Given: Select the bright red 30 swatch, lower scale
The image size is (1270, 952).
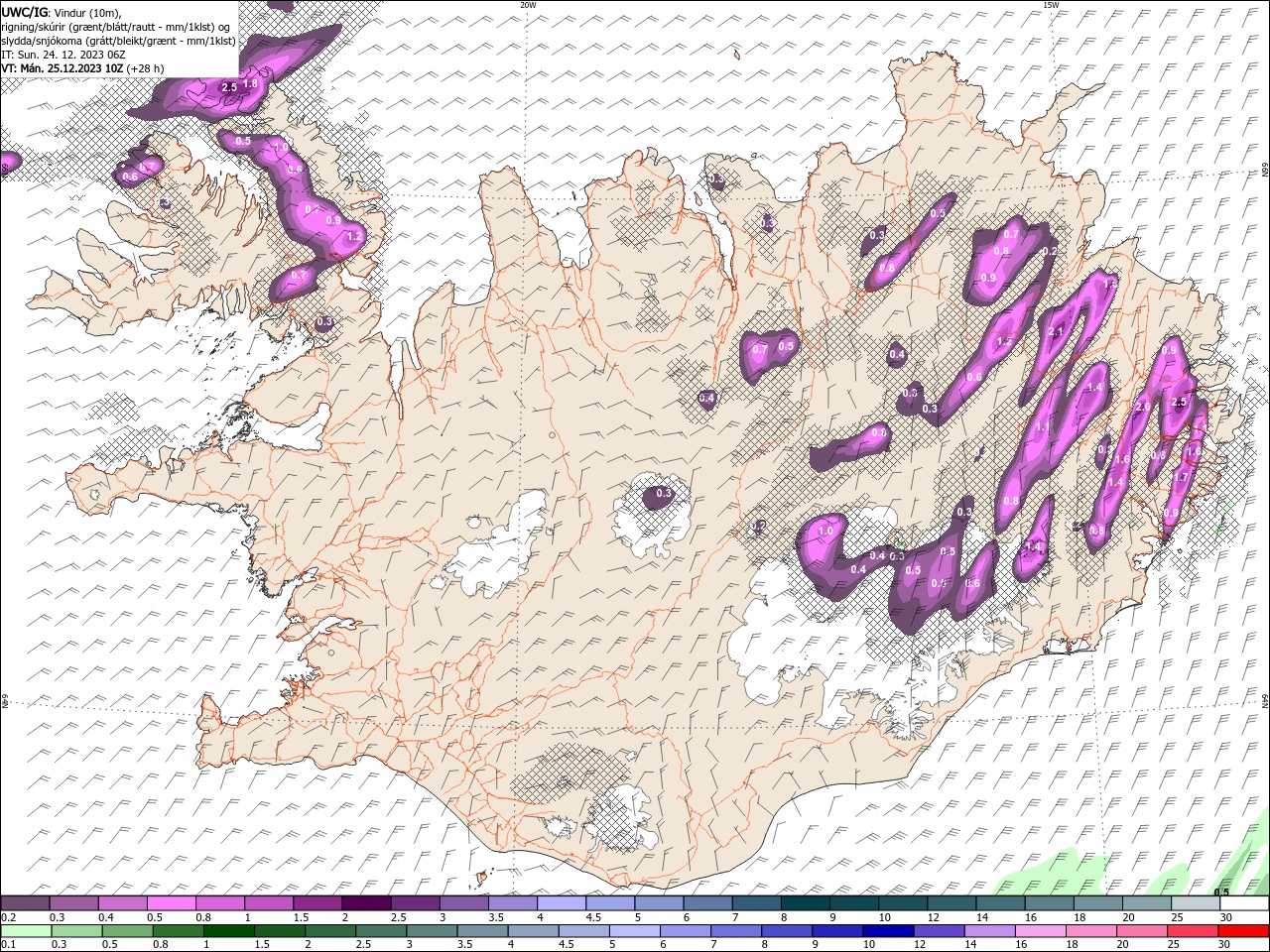Looking at the screenshot, I should click(1242, 931).
